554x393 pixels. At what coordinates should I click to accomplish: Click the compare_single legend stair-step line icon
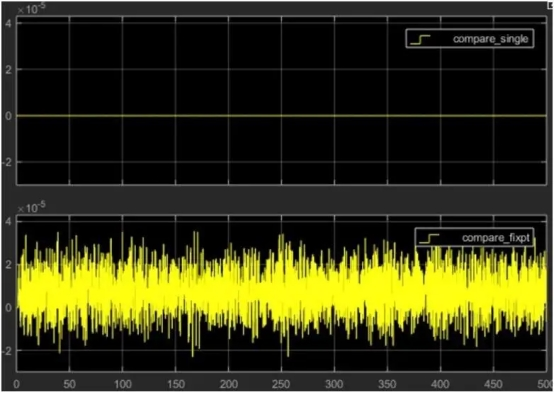[420, 39]
